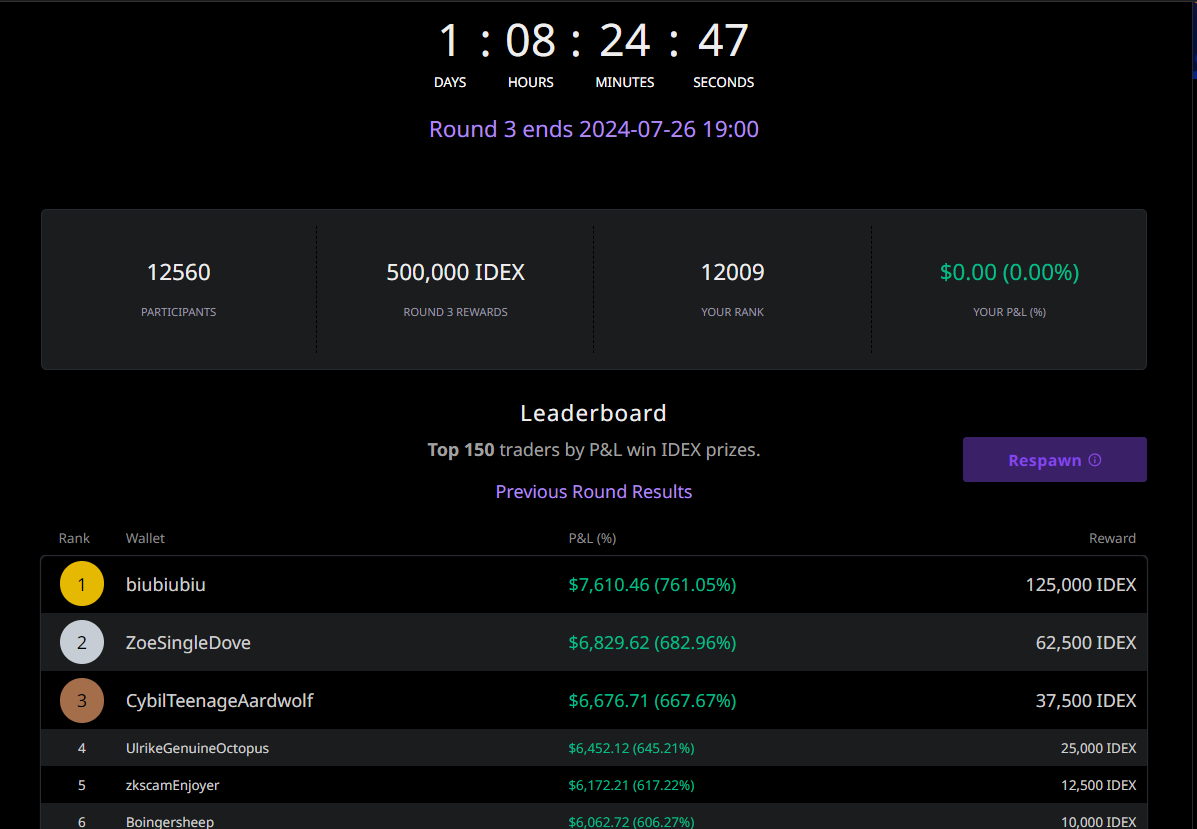The image size is (1197, 829).
Task: Click the YOUR RANK label
Action: pyautogui.click(x=733, y=311)
